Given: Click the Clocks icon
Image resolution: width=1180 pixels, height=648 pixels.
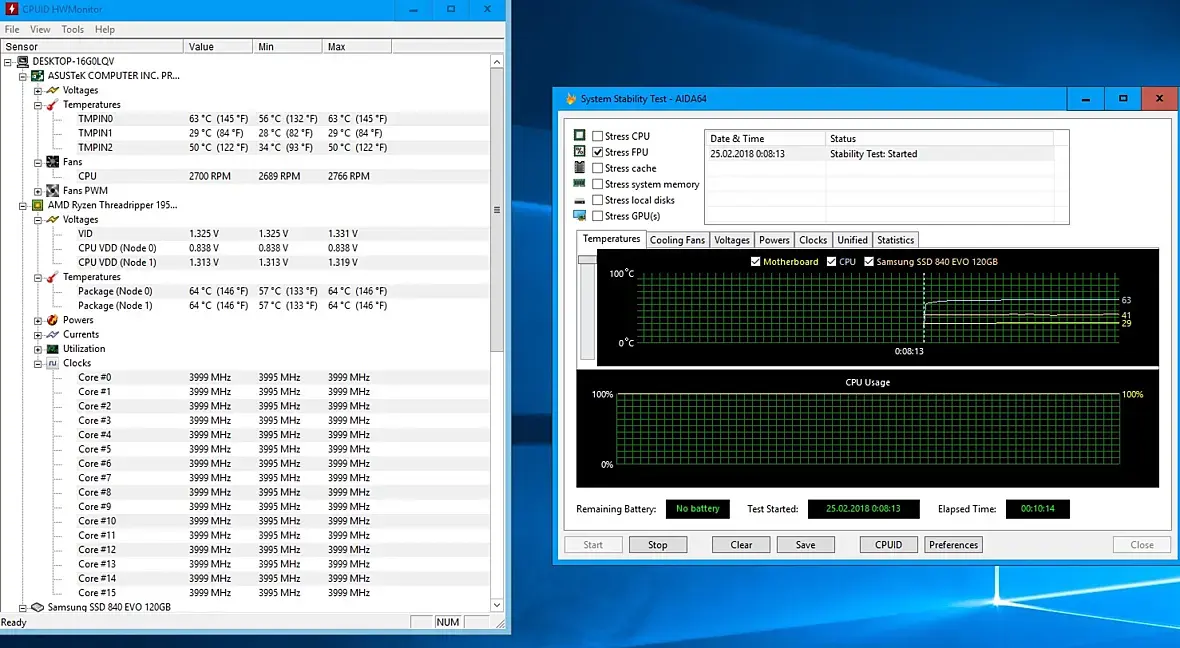Looking at the screenshot, I should tap(53, 363).
